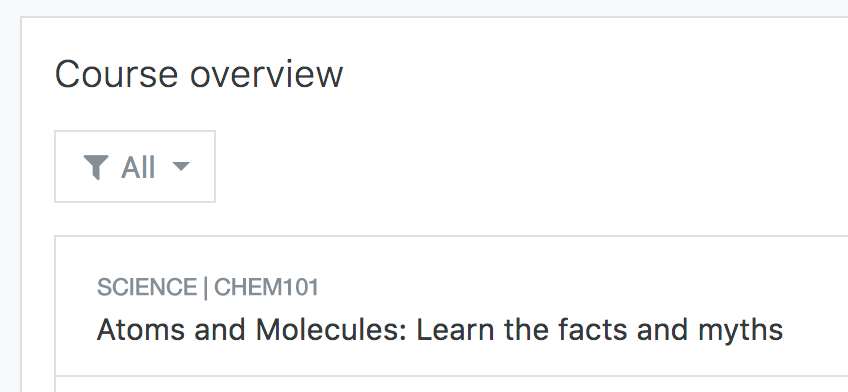
Task: Click the SCIENCE category label
Action: 147,287
